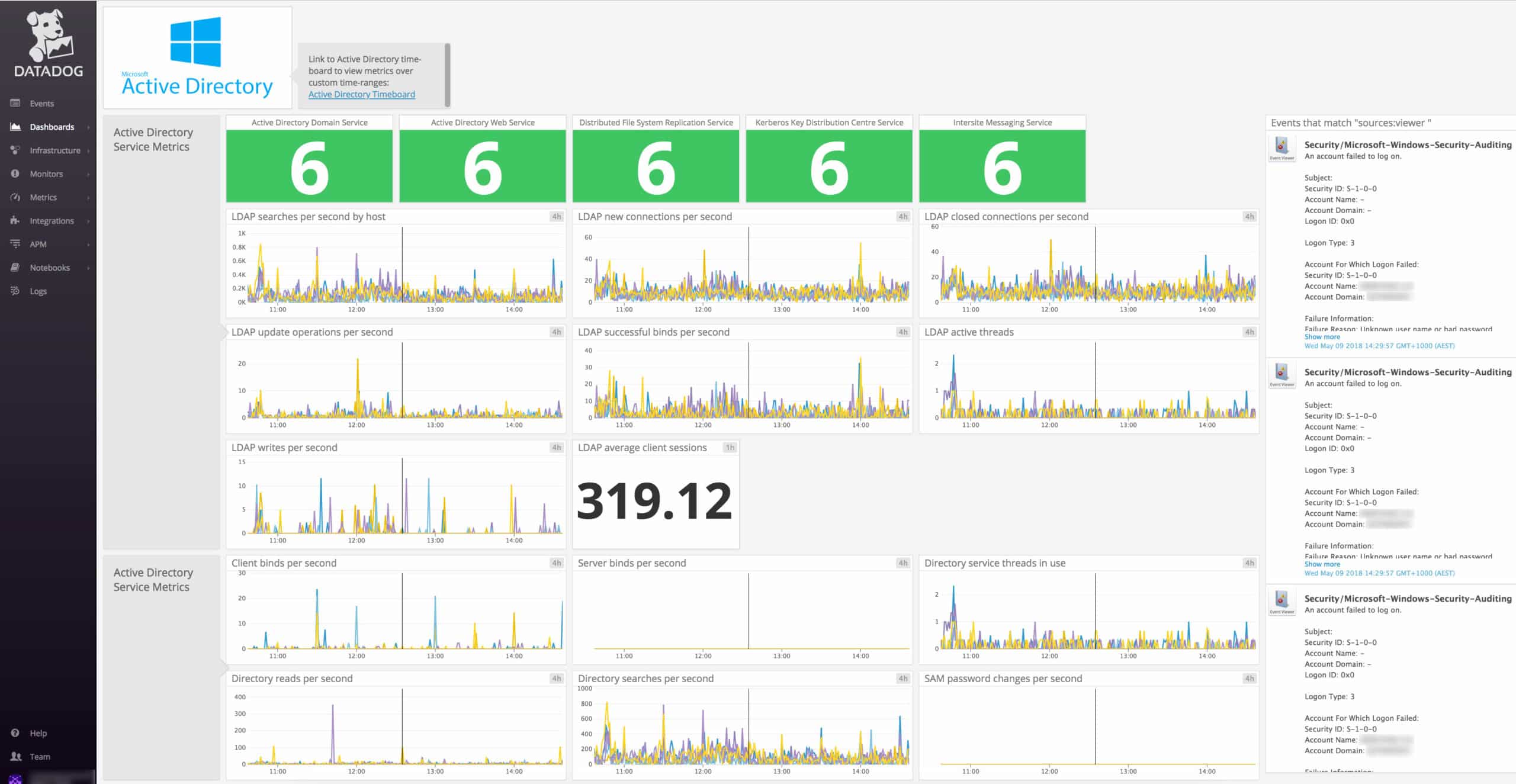Click the LDAP writes per second title

[x=284, y=448]
